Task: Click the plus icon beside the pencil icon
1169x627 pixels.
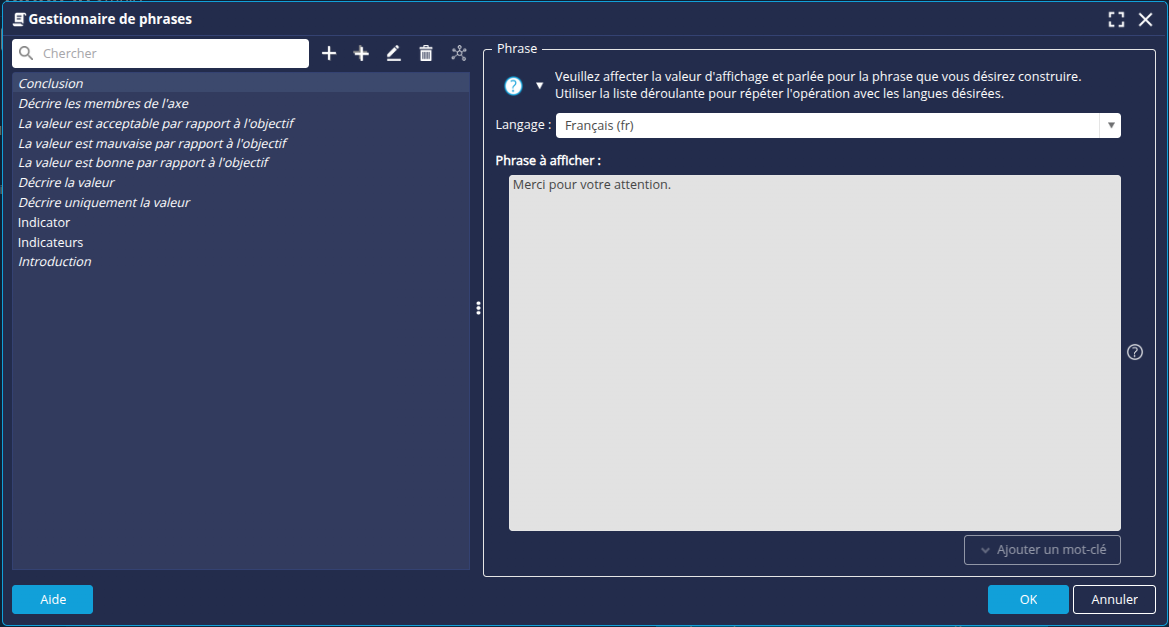Action: pos(362,54)
